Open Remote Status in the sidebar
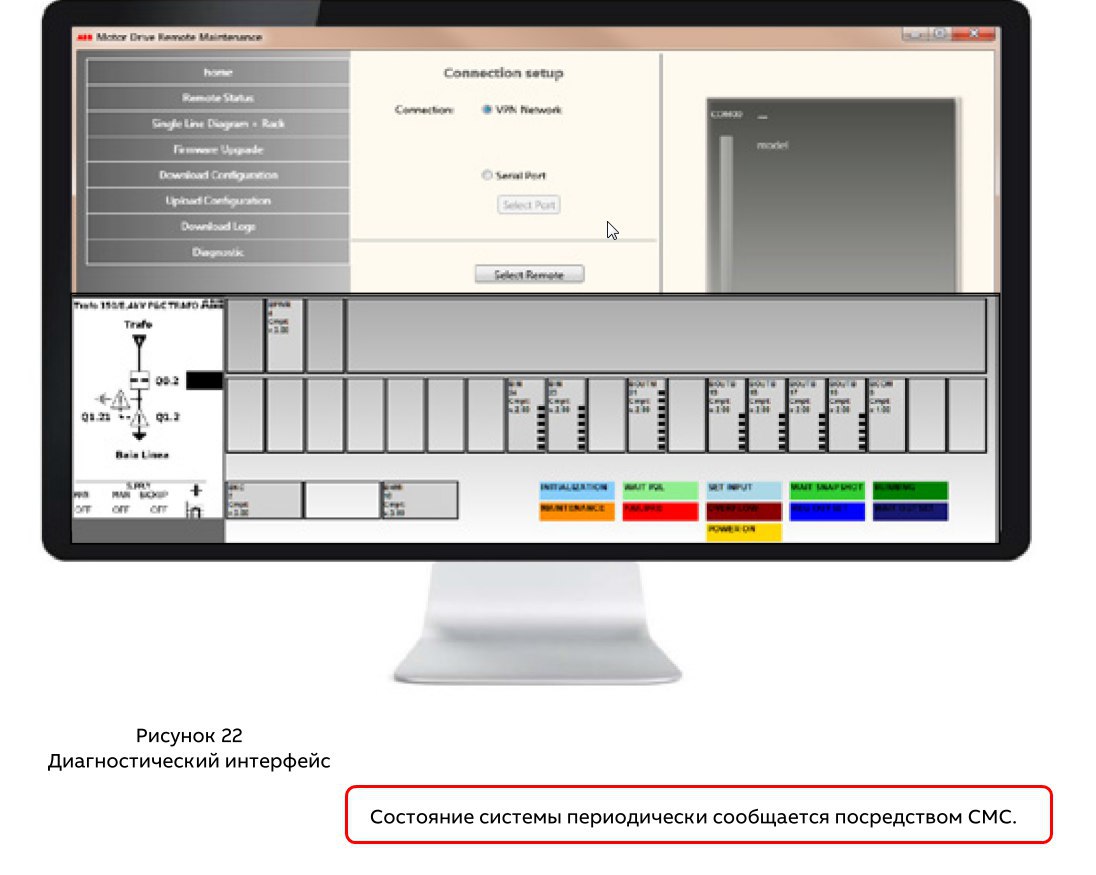 pos(217,98)
